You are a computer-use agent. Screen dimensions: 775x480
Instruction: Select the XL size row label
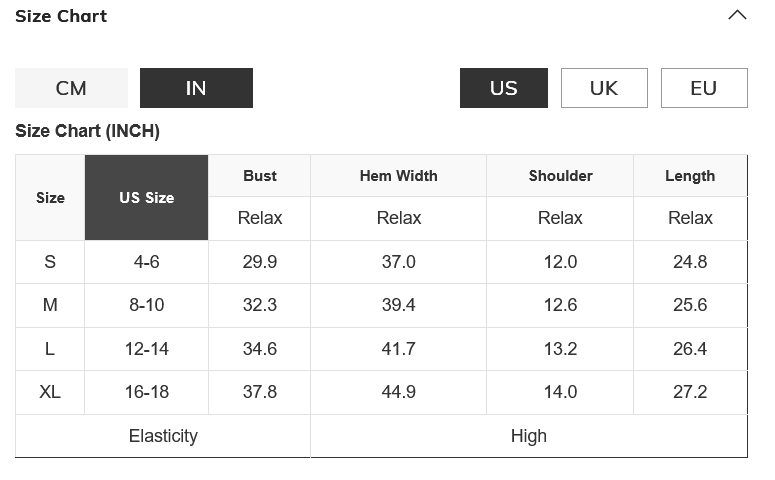(x=50, y=392)
